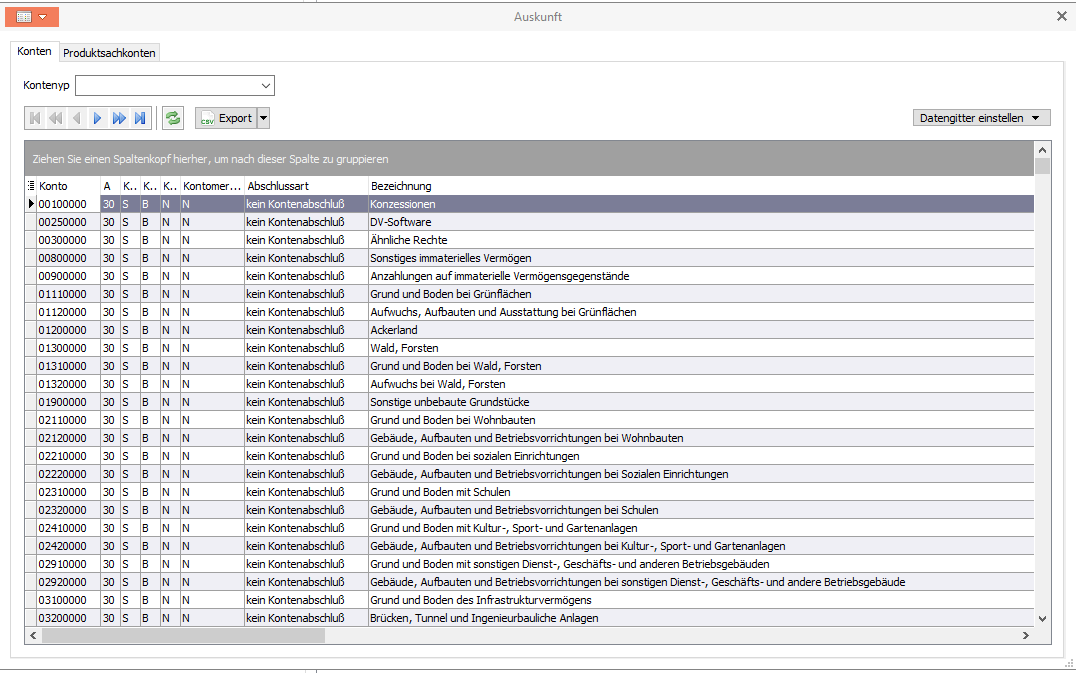Go to the previous record
Viewport: 1076px width, 673px height.
click(77, 118)
